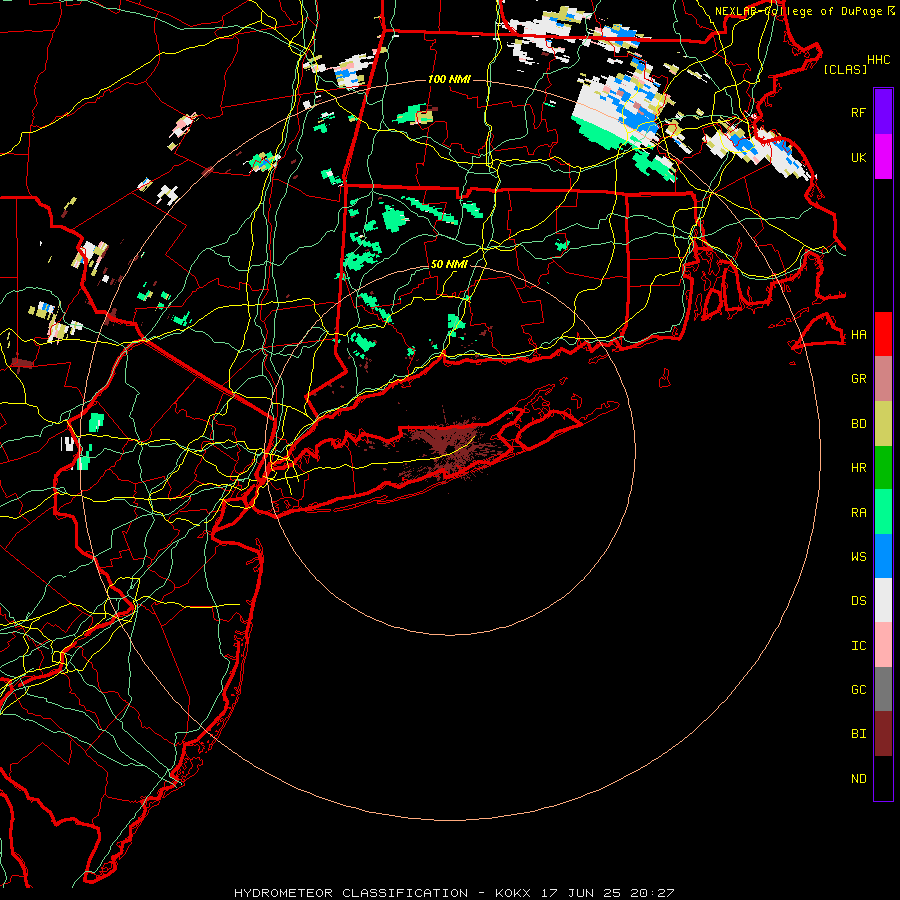Image resolution: width=900 pixels, height=900 pixels.
Task: Select the red HA legend swatch
Action: pyautogui.click(x=883, y=334)
